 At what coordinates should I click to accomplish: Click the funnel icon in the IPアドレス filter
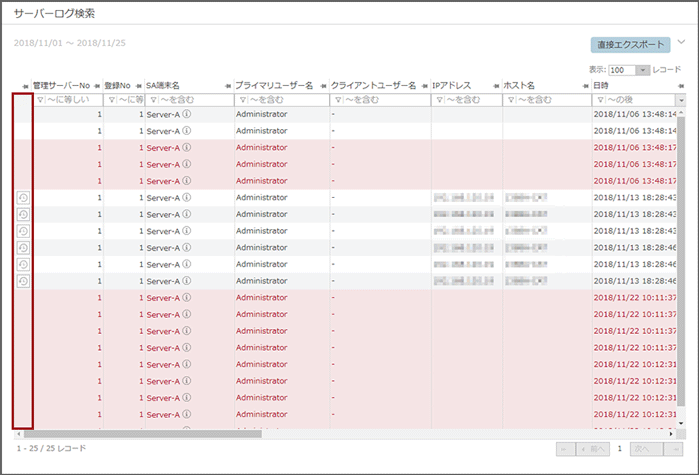(439, 100)
